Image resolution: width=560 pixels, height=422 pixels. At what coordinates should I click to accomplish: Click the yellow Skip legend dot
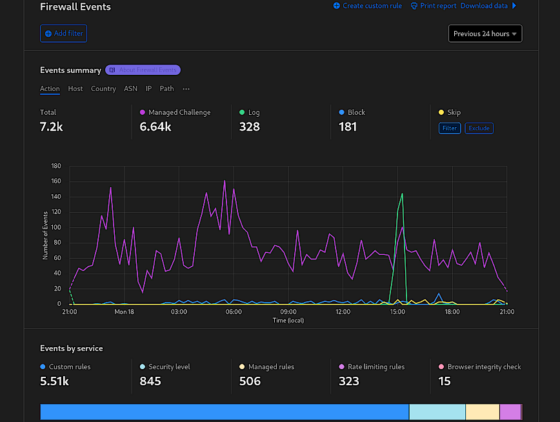coord(441,112)
